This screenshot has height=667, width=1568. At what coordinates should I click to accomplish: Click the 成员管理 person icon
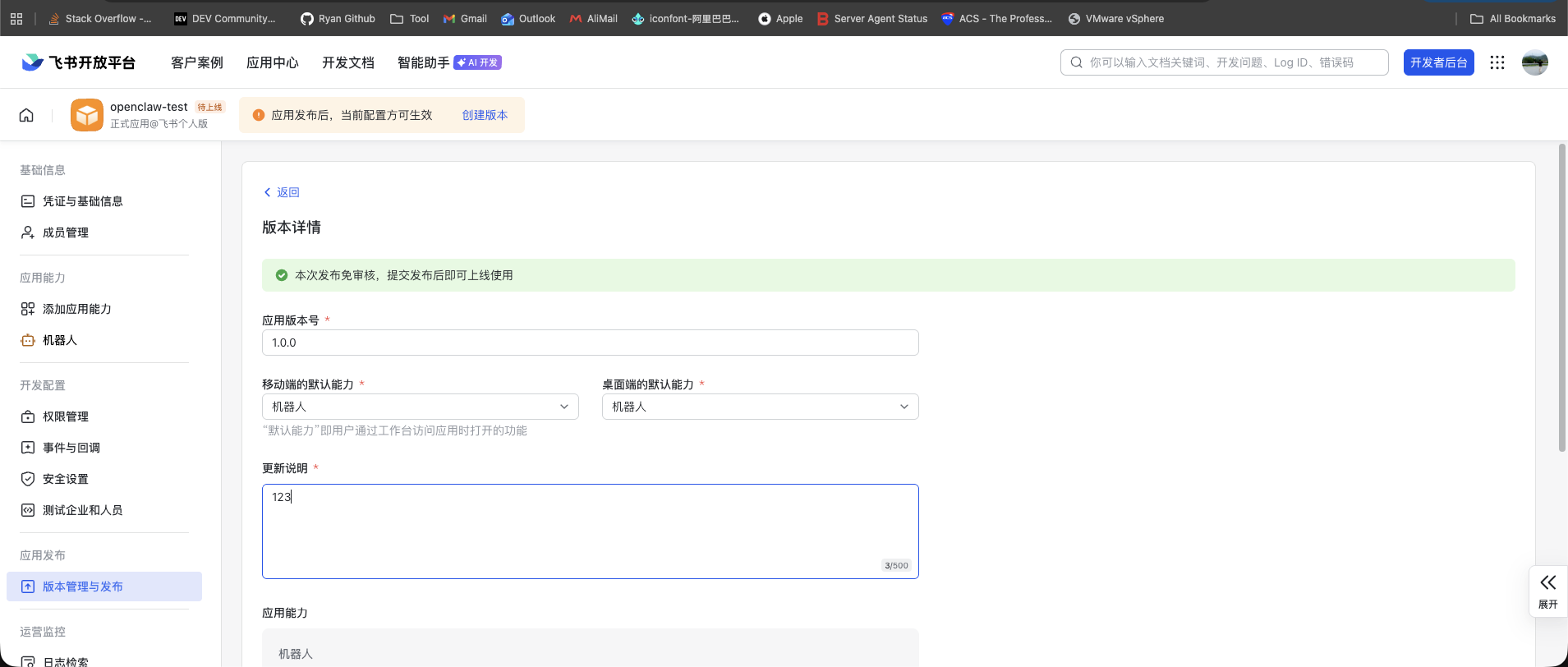point(28,232)
